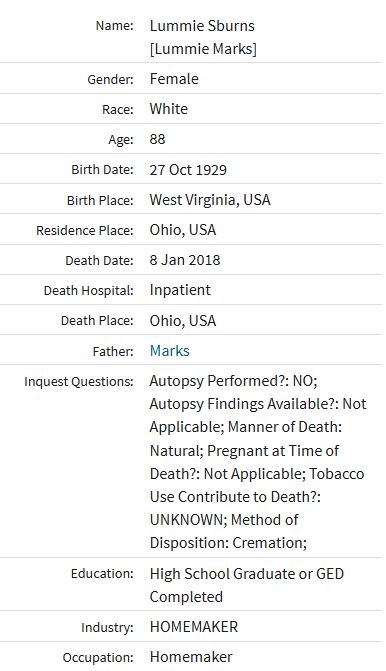Image resolution: width=386 pixels, height=671 pixels.
Task: Select the Age value 88
Action: (157, 139)
